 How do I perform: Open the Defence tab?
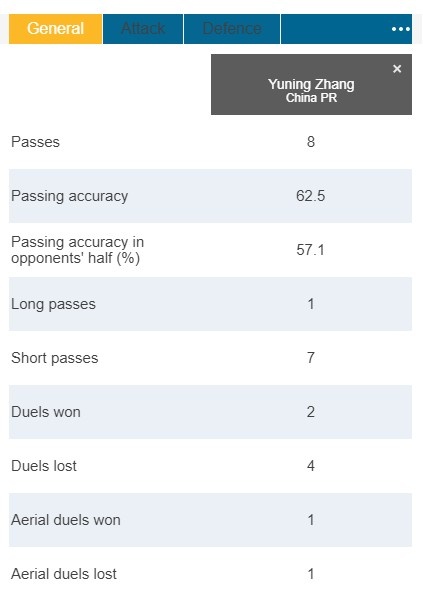tap(232, 29)
